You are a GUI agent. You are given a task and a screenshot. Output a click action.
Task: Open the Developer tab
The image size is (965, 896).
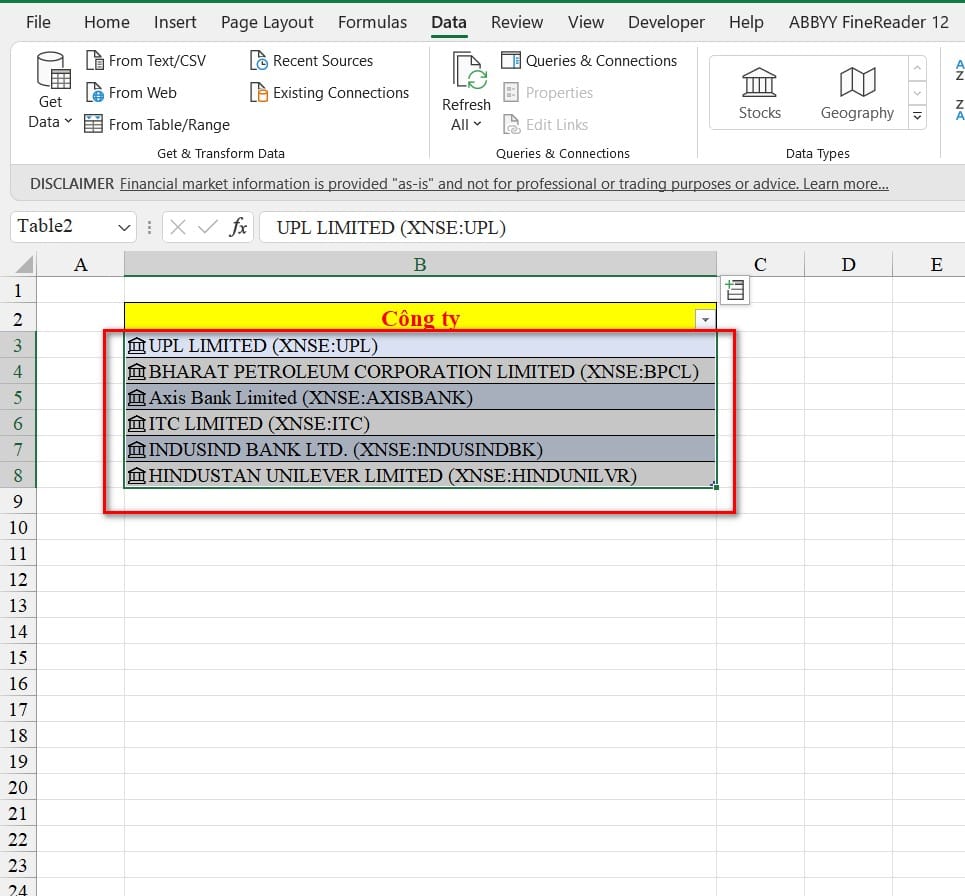666,22
